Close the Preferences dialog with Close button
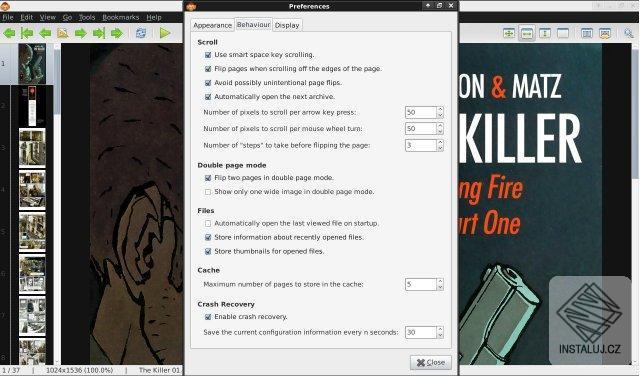 pos(431,363)
